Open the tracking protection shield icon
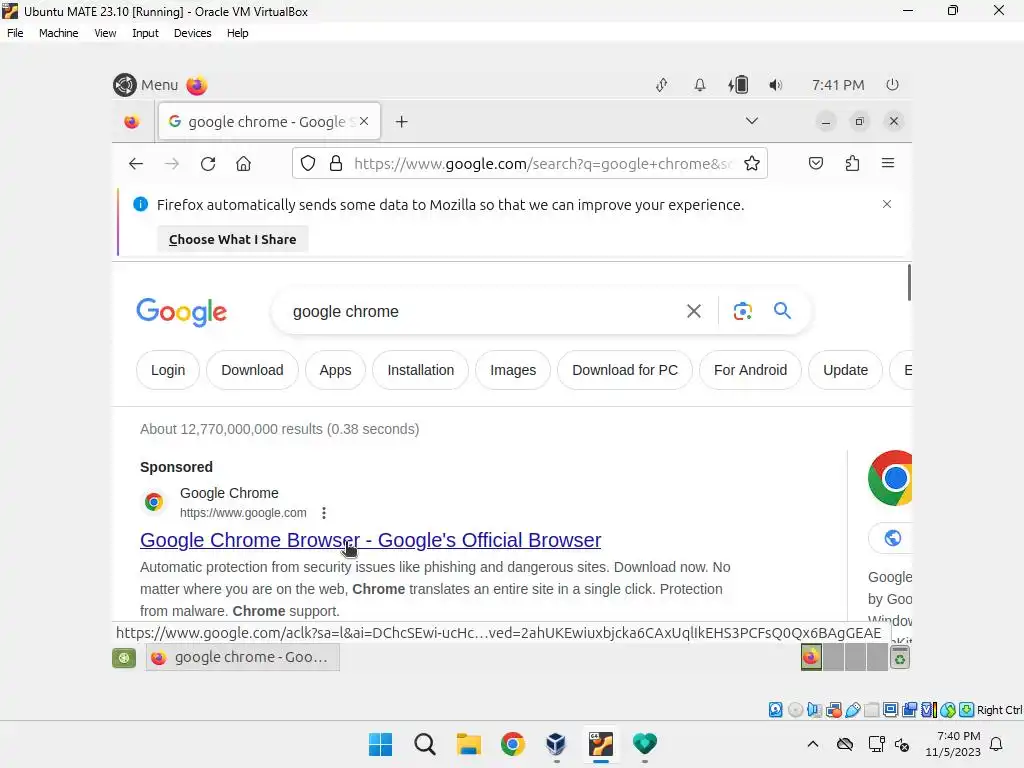1024x768 pixels. point(308,163)
